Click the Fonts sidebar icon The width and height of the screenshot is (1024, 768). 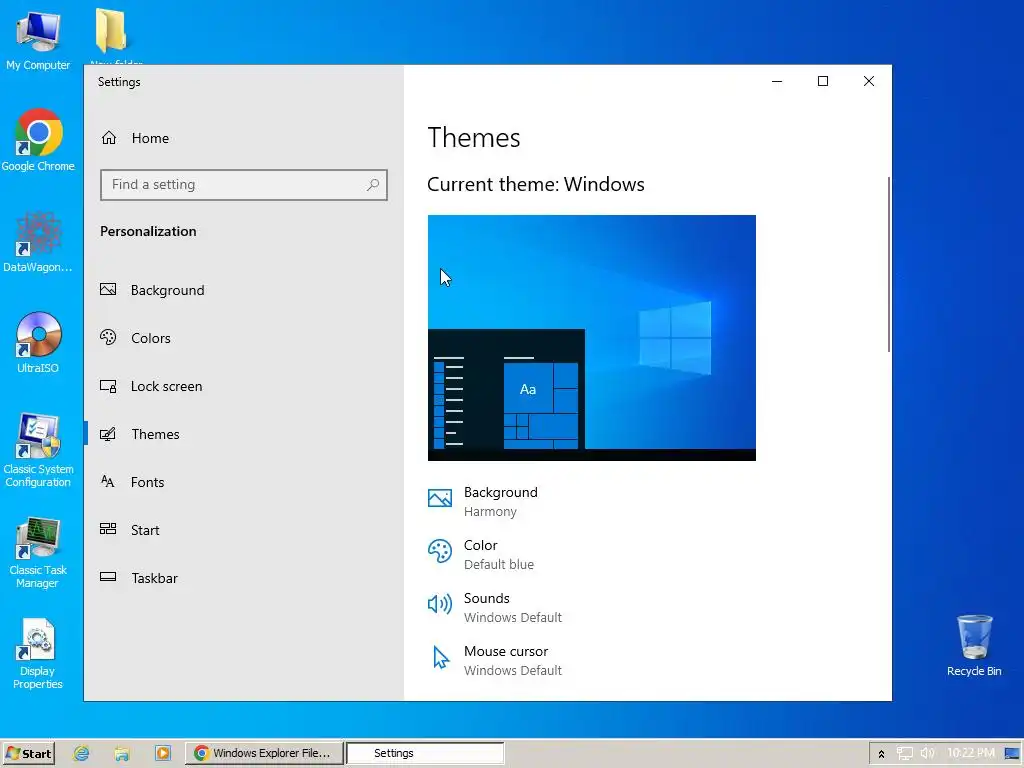click(108, 482)
